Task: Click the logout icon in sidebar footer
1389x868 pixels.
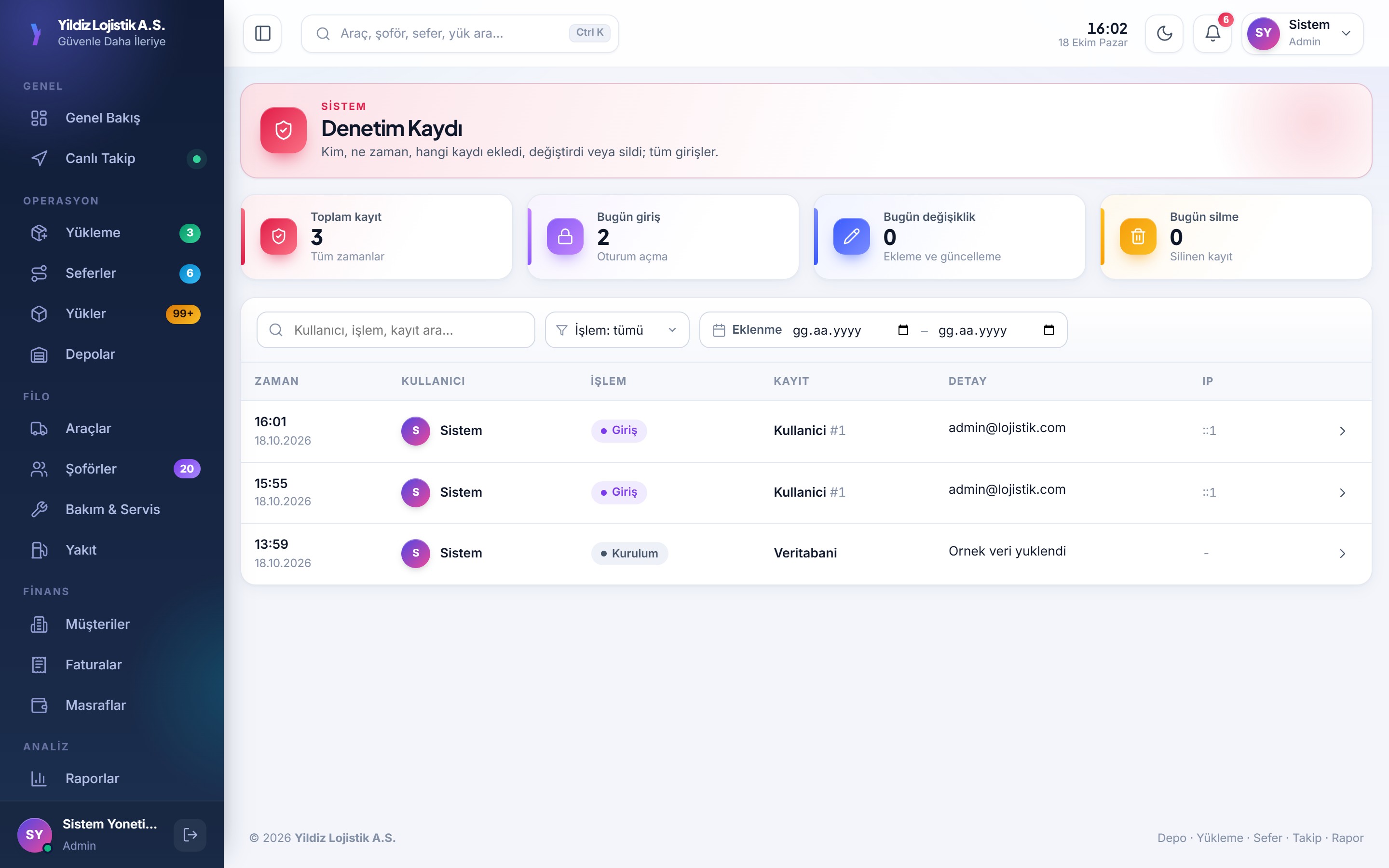Action: click(190, 835)
